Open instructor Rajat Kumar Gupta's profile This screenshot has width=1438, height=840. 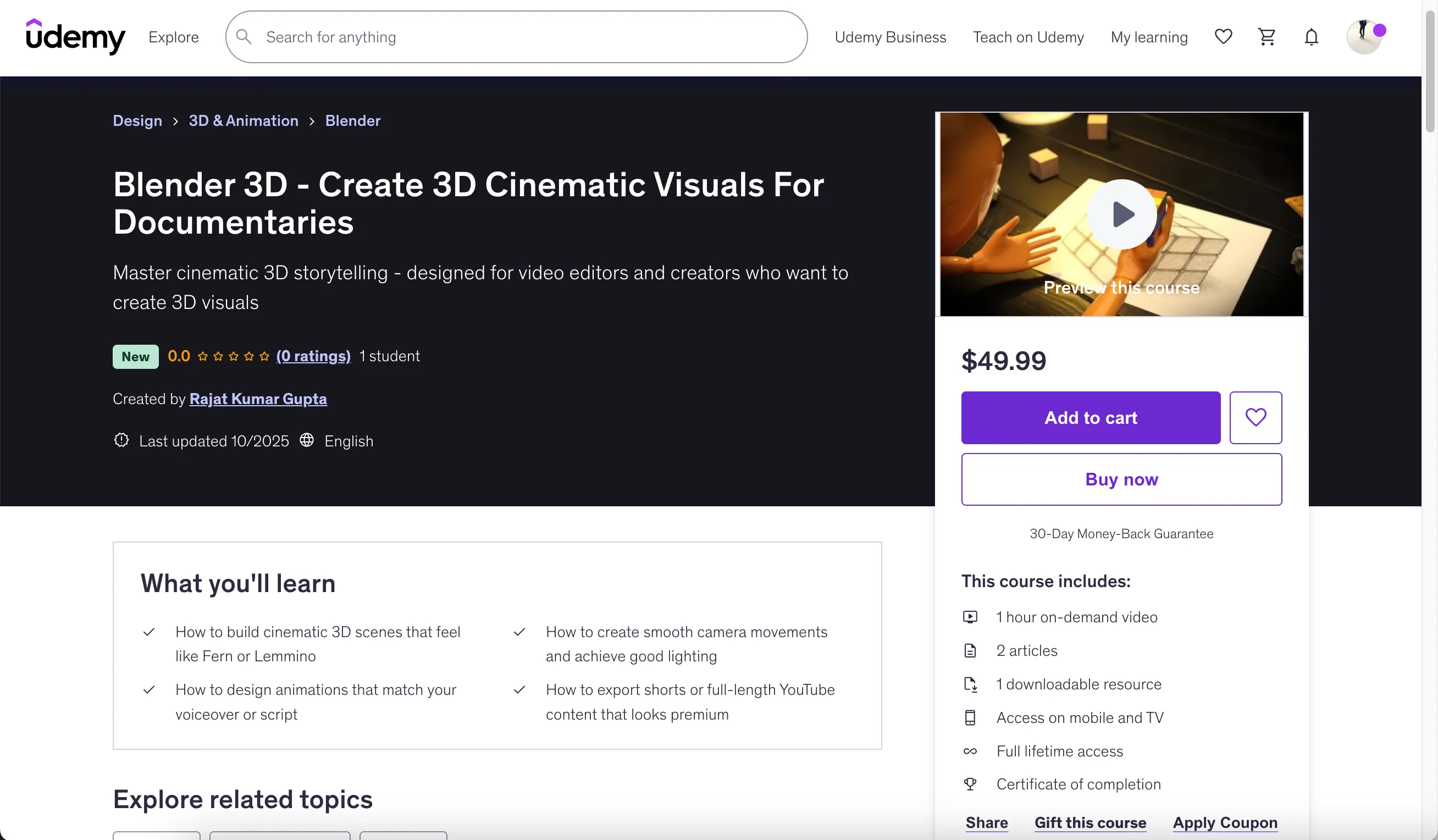pos(258,399)
